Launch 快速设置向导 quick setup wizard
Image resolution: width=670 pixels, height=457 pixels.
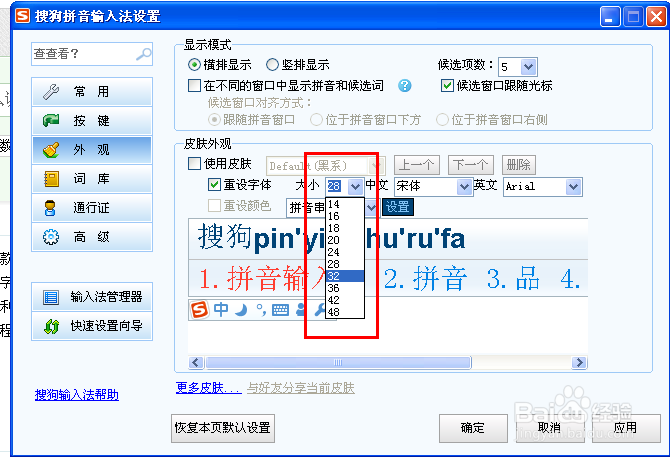coord(92,326)
